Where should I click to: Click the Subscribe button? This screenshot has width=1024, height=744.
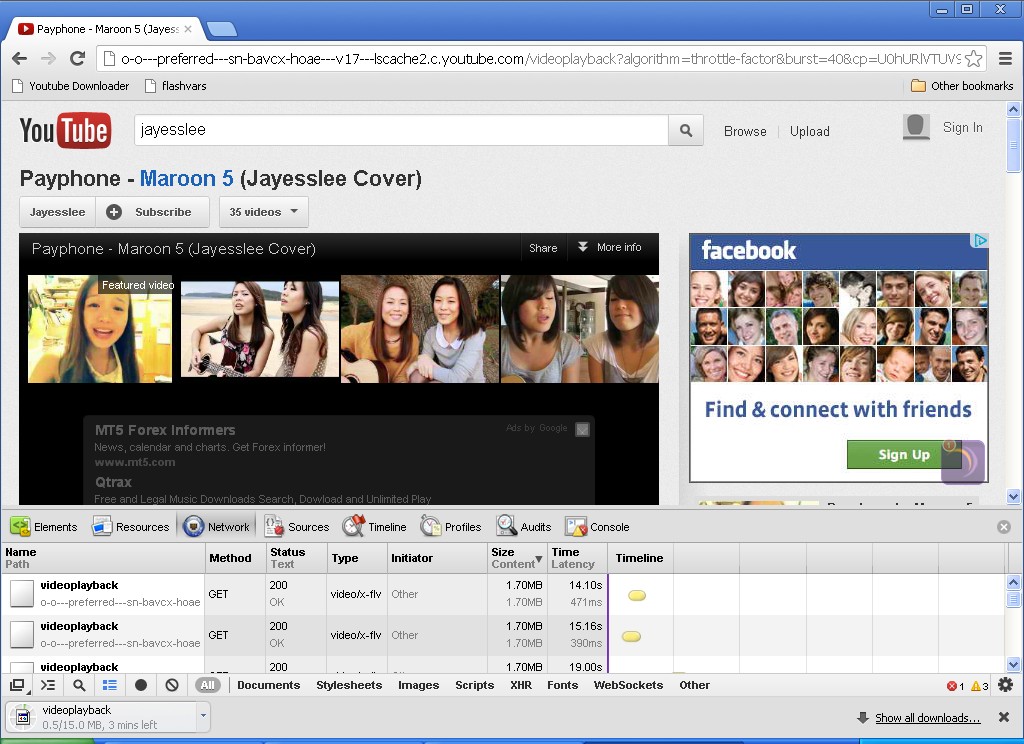coord(153,212)
